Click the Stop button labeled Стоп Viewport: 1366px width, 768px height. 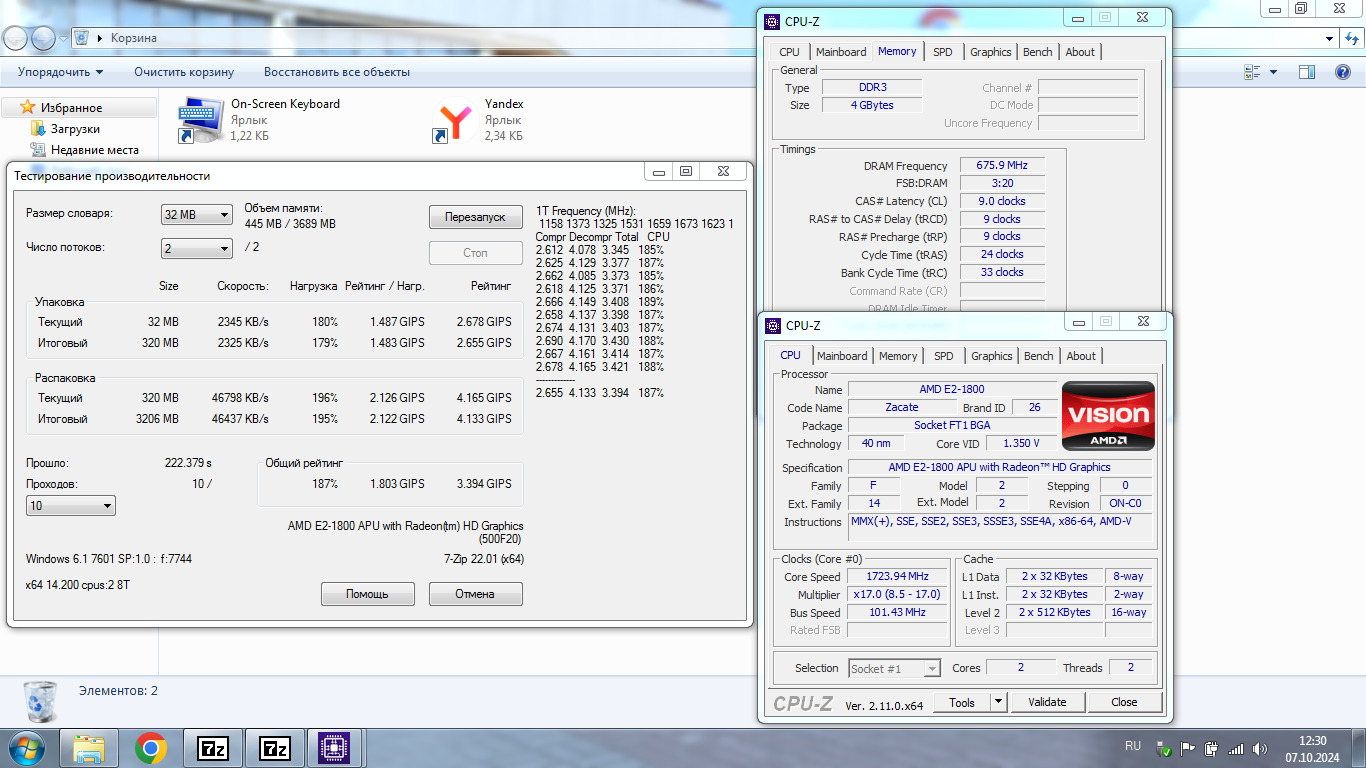[x=476, y=253]
